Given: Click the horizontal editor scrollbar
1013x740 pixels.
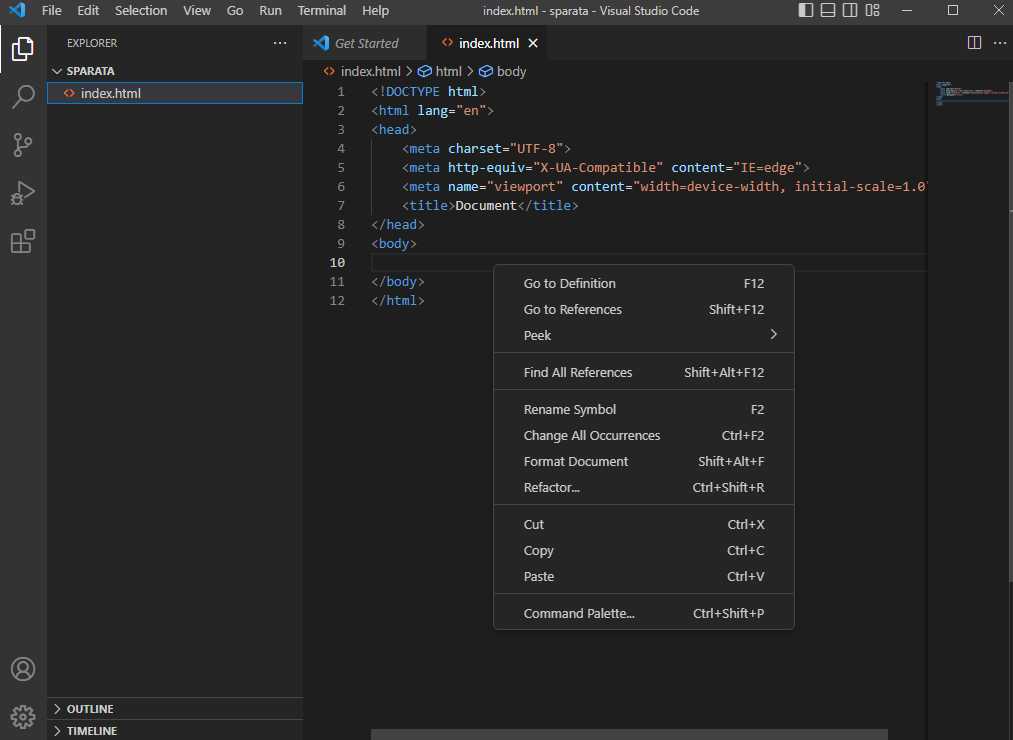Looking at the screenshot, I should 629,735.
